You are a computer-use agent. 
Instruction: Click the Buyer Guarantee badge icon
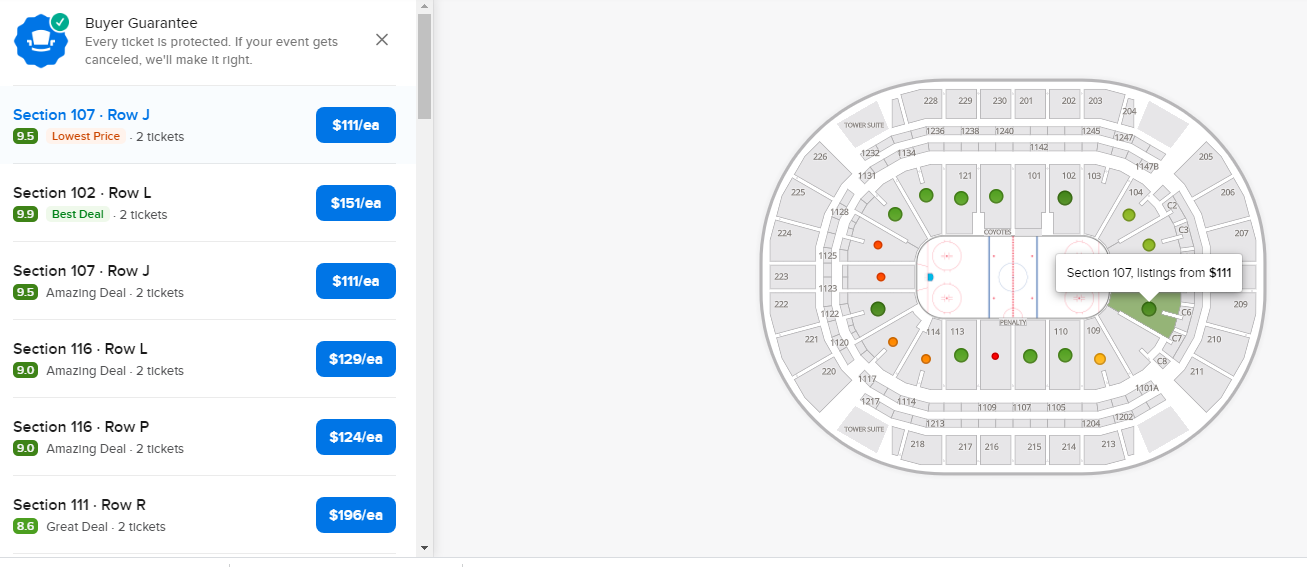[41, 40]
